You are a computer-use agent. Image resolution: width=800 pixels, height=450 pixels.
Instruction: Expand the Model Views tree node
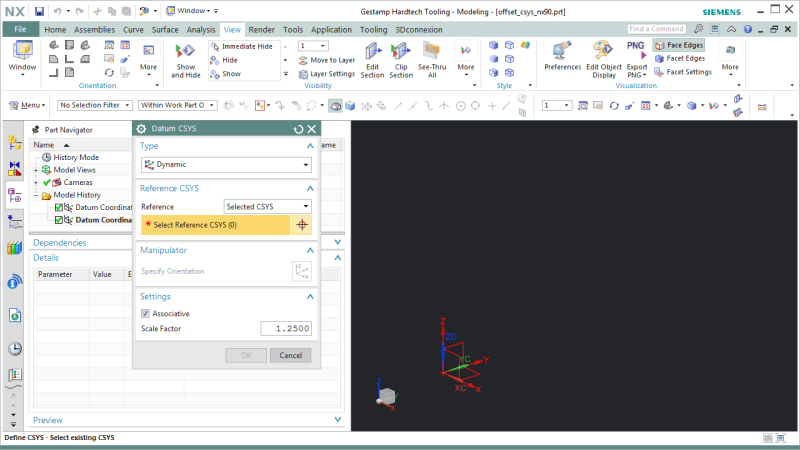click(36, 170)
